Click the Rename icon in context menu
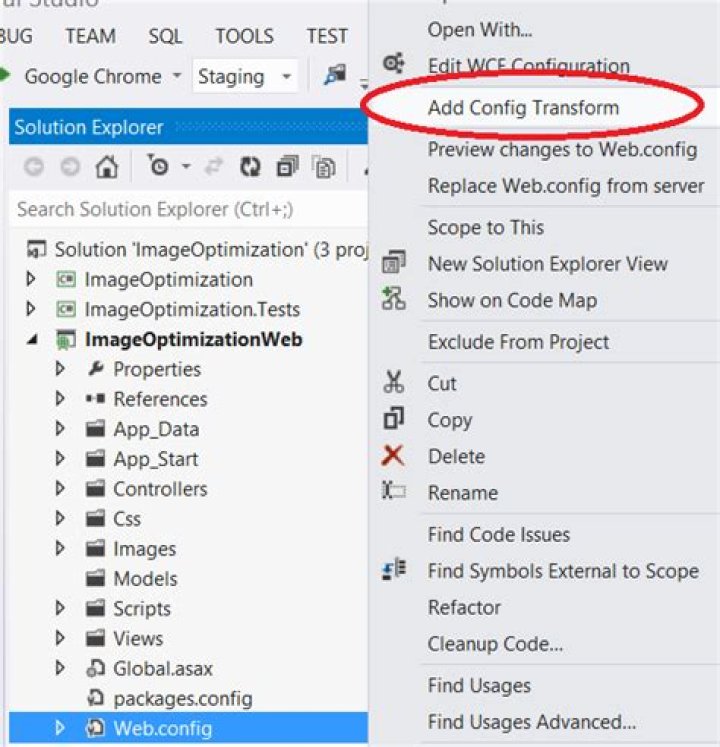The height and width of the screenshot is (747, 720). tap(394, 490)
